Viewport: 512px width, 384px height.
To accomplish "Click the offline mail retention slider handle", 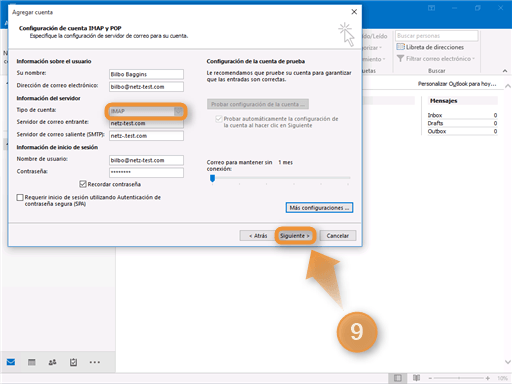I will [212, 178].
